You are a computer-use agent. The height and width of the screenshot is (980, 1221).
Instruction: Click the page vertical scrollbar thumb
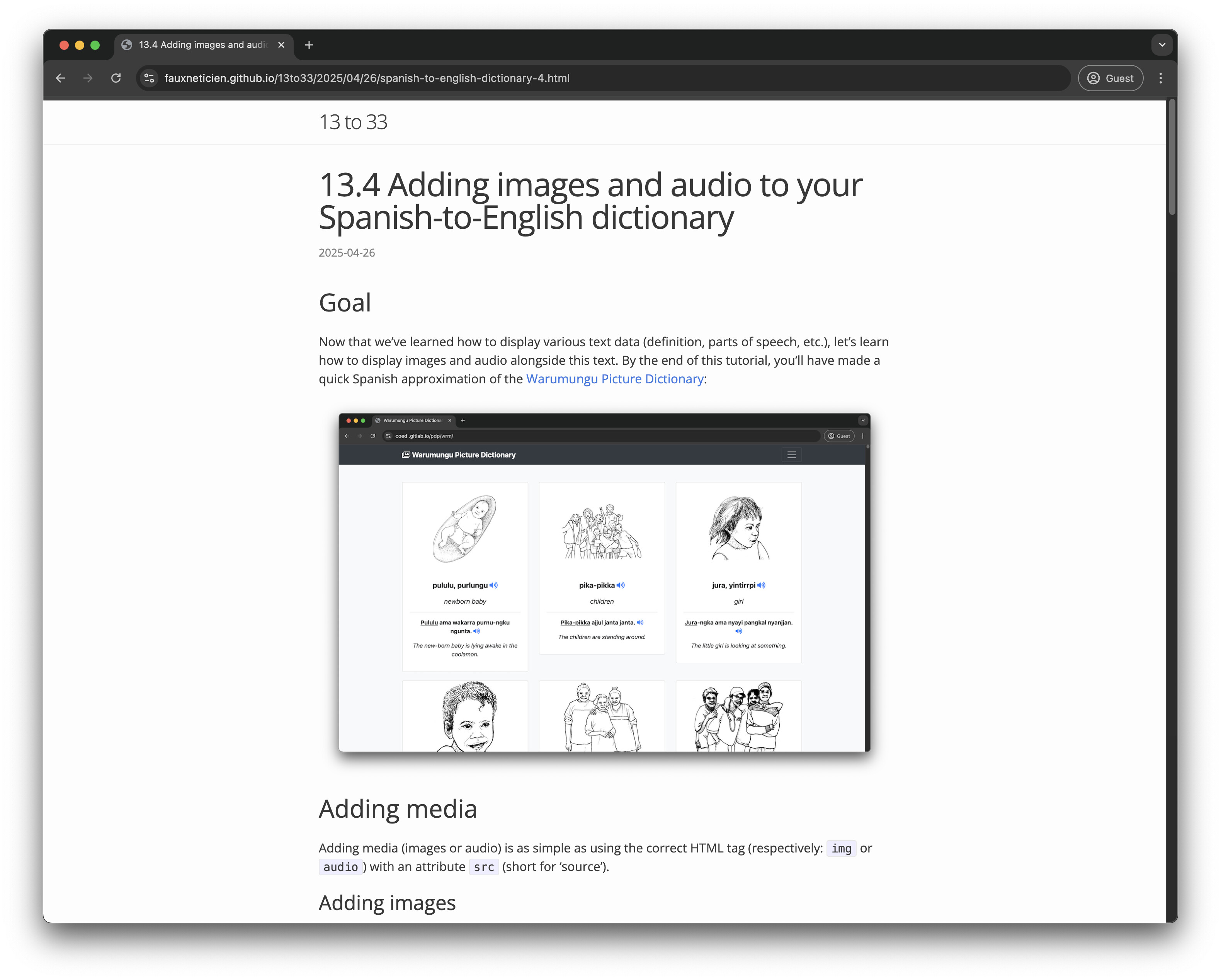1172,158
